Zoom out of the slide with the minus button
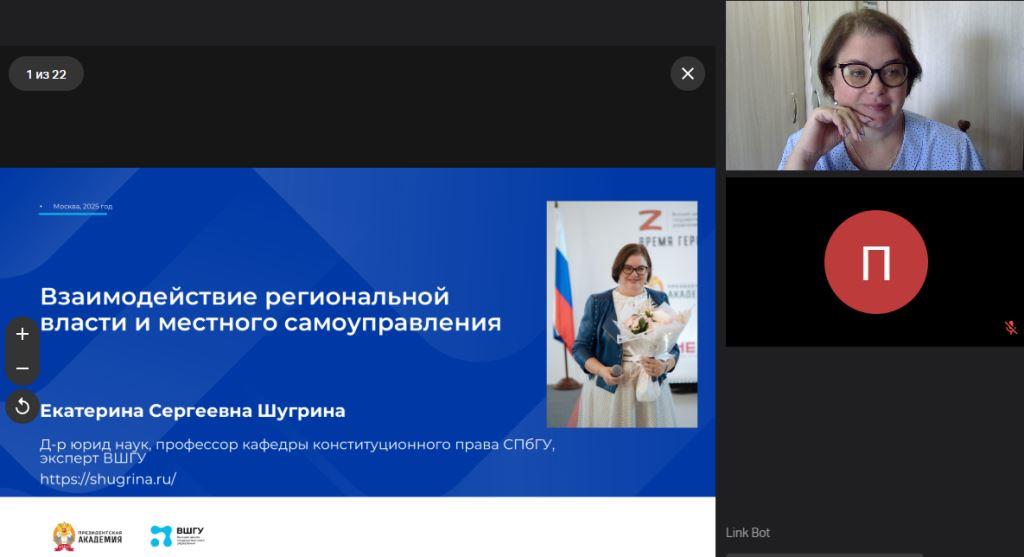 pos(22,368)
